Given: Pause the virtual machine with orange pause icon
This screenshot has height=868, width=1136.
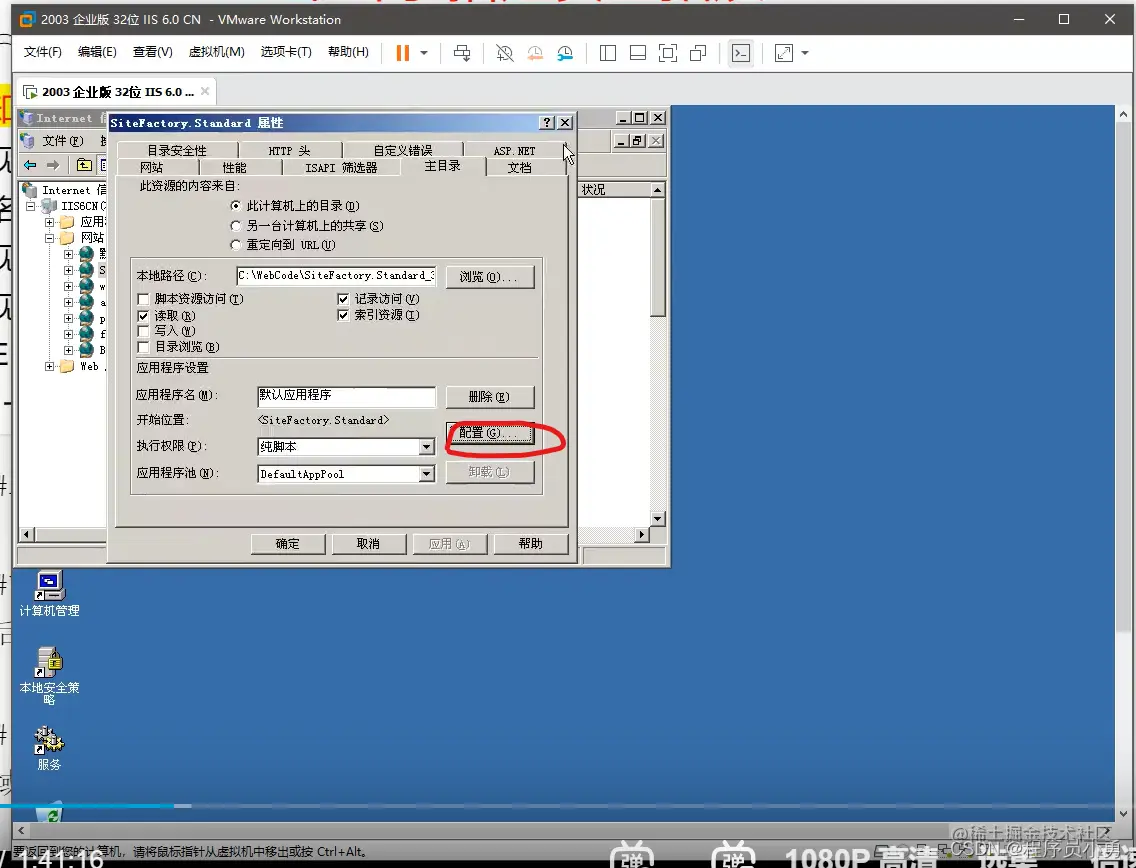Looking at the screenshot, I should 403,53.
